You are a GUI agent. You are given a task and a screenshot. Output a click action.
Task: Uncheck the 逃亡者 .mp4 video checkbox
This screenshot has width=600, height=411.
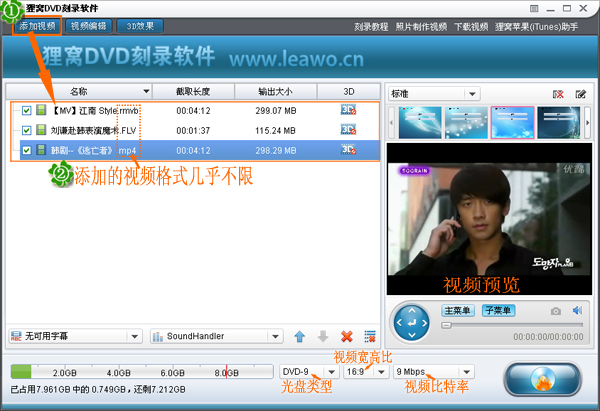pos(26,150)
